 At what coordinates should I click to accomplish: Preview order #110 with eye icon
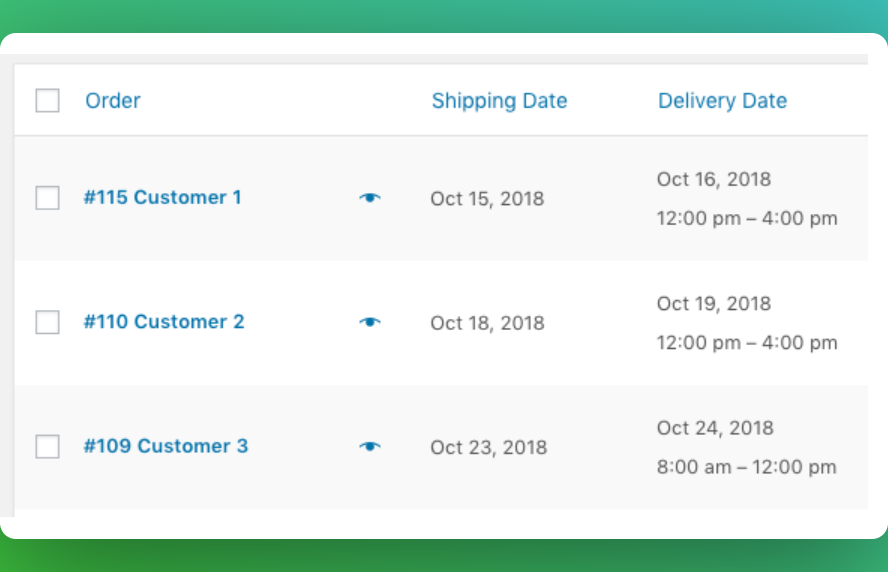(370, 322)
